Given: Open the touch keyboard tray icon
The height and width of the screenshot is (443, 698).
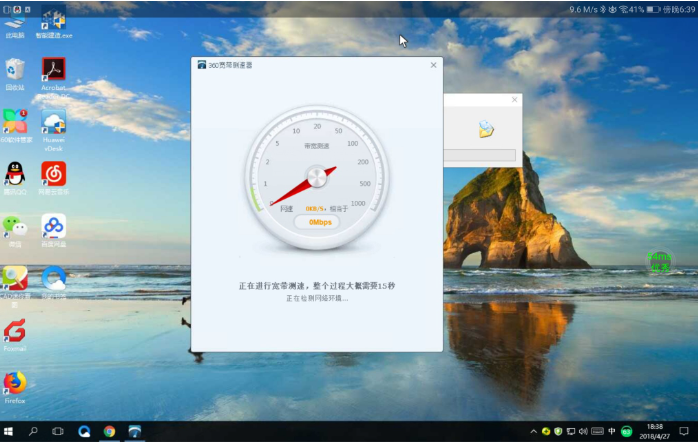Looking at the screenshot, I should [597, 431].
